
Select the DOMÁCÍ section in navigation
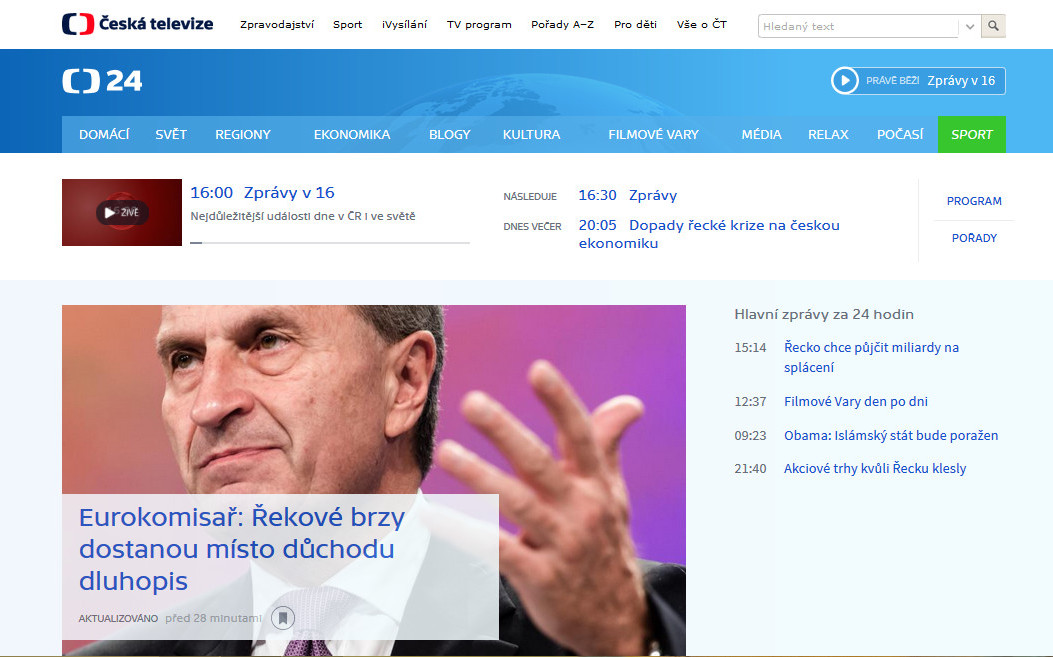103,134
